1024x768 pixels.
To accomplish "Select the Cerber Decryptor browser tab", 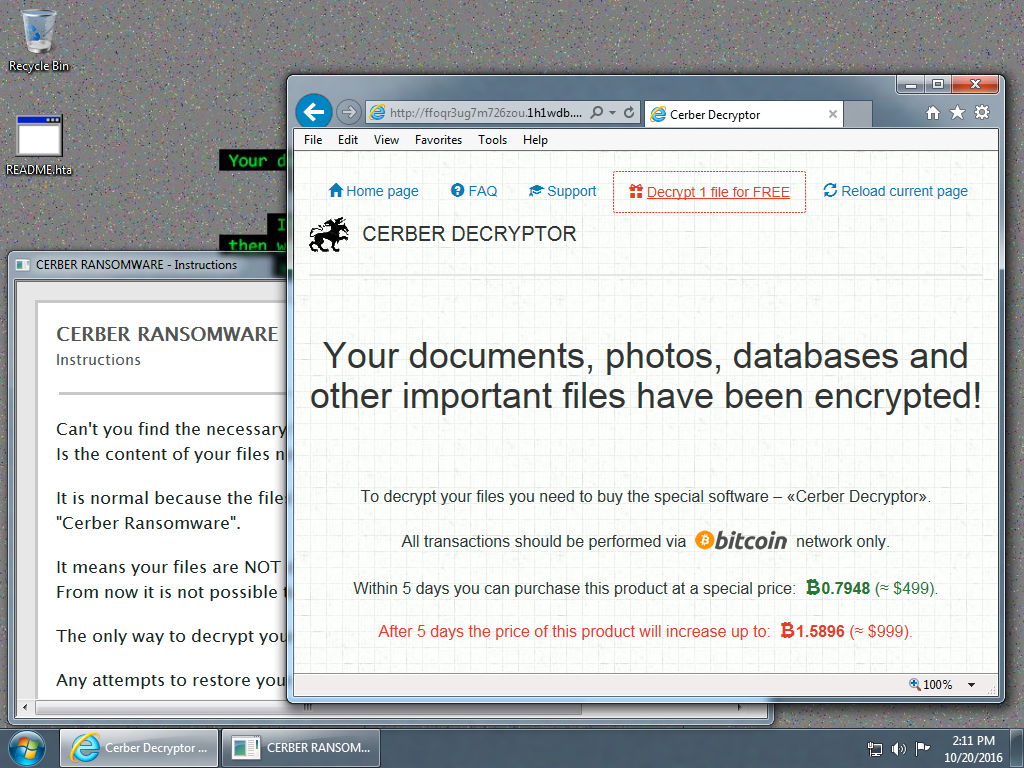I will click(x=744, y=114).
